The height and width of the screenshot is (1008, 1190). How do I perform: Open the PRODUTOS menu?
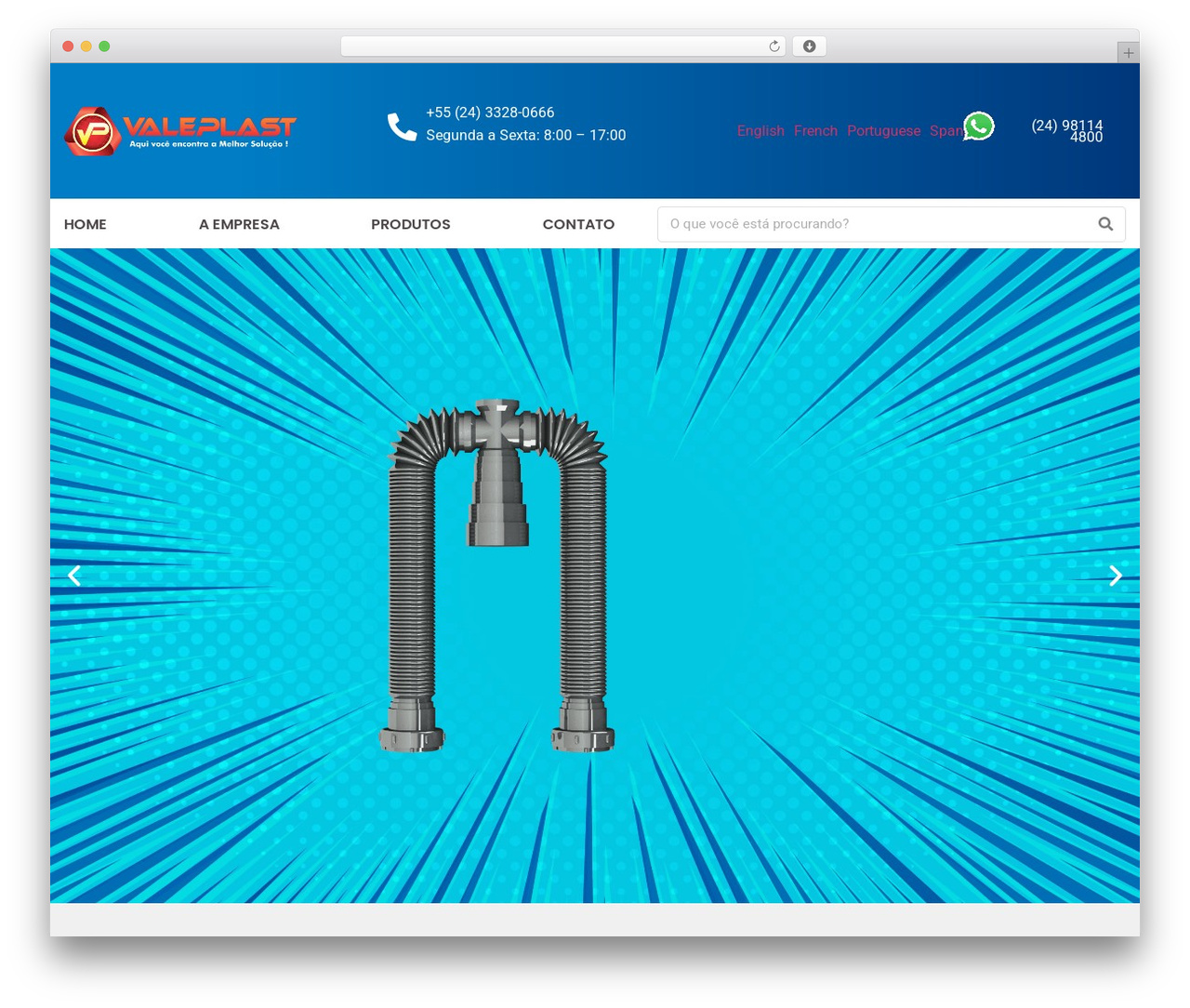(411, 224)
